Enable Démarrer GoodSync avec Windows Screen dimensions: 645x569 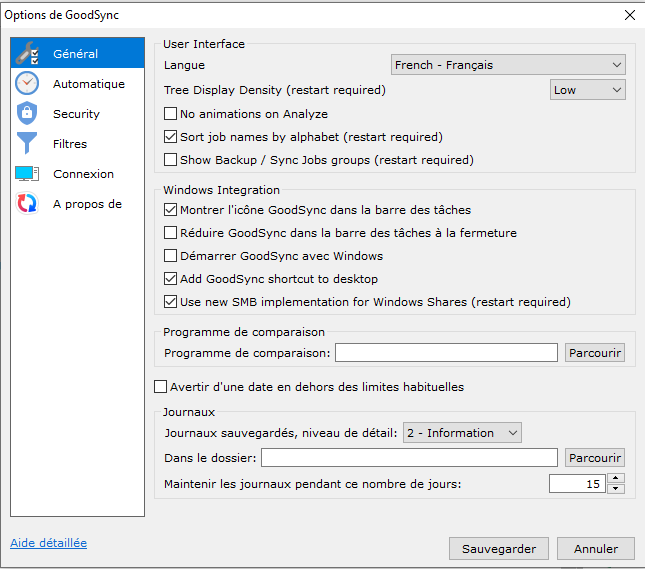(170, 256)
